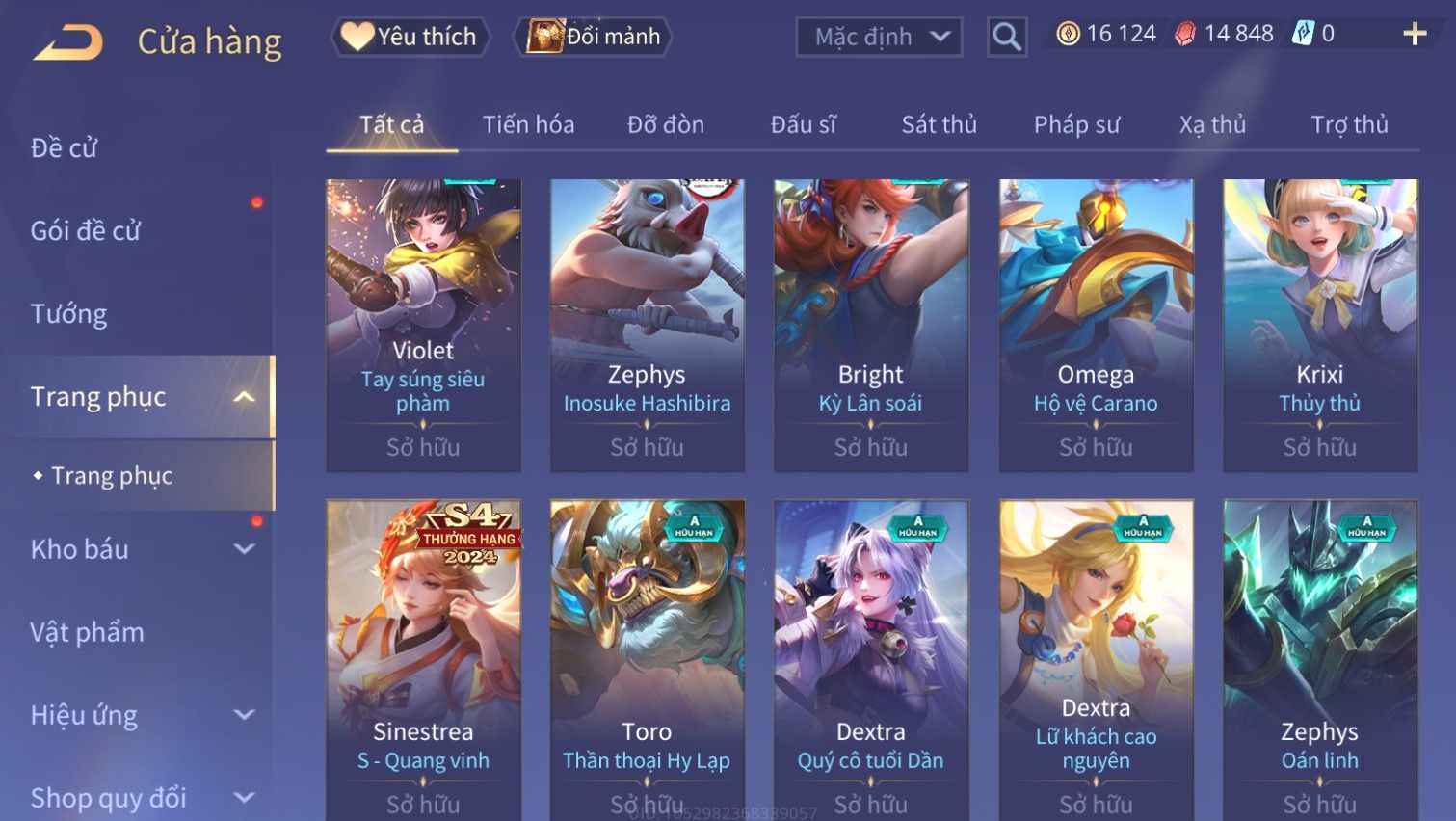This screenshot has width=1456, height=821.
Task: Select Violet Tay súng siêu phàm skin
Action: (423, 326)
